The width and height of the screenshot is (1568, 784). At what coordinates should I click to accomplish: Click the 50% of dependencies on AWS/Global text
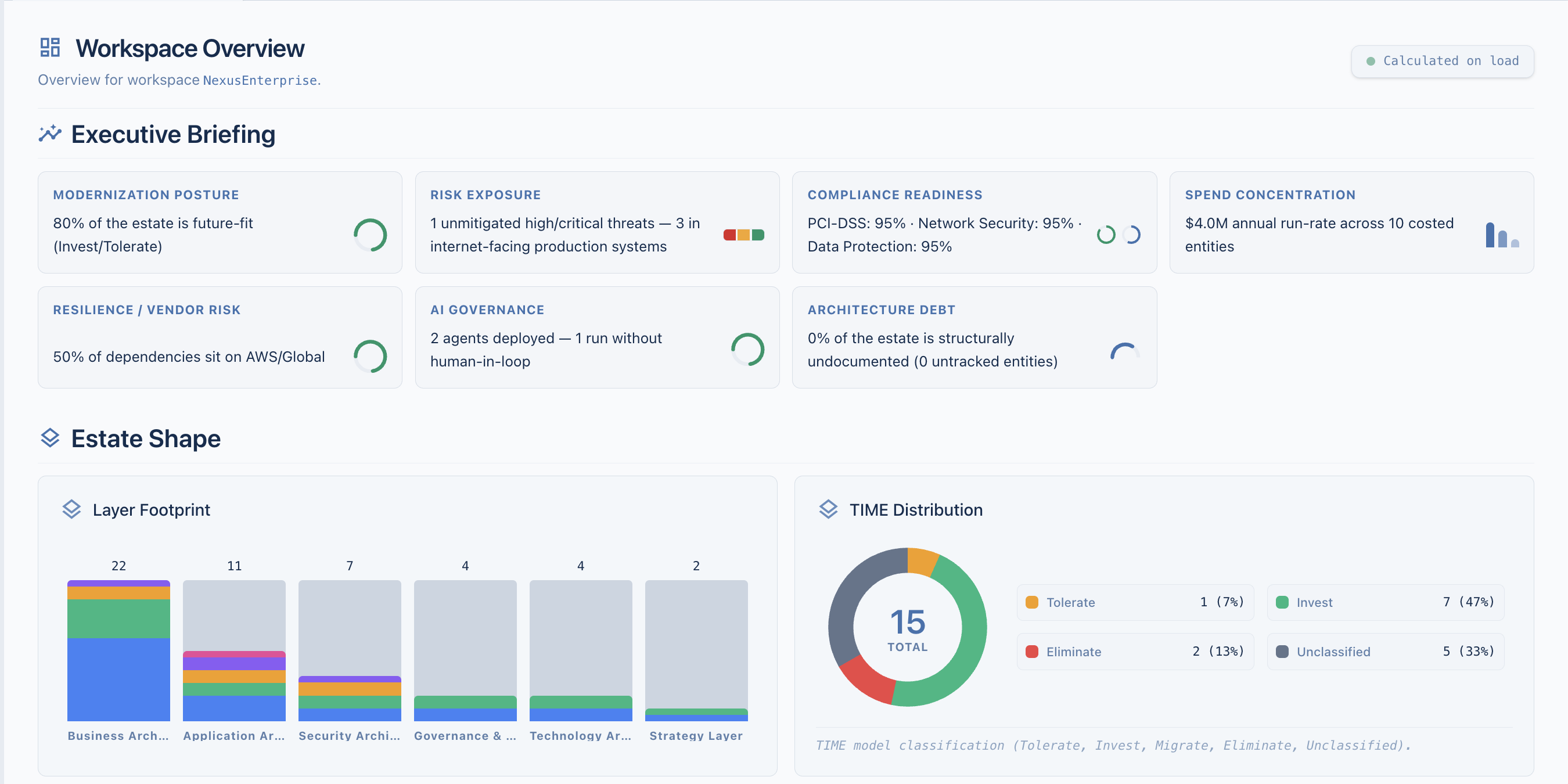point(189,357)
